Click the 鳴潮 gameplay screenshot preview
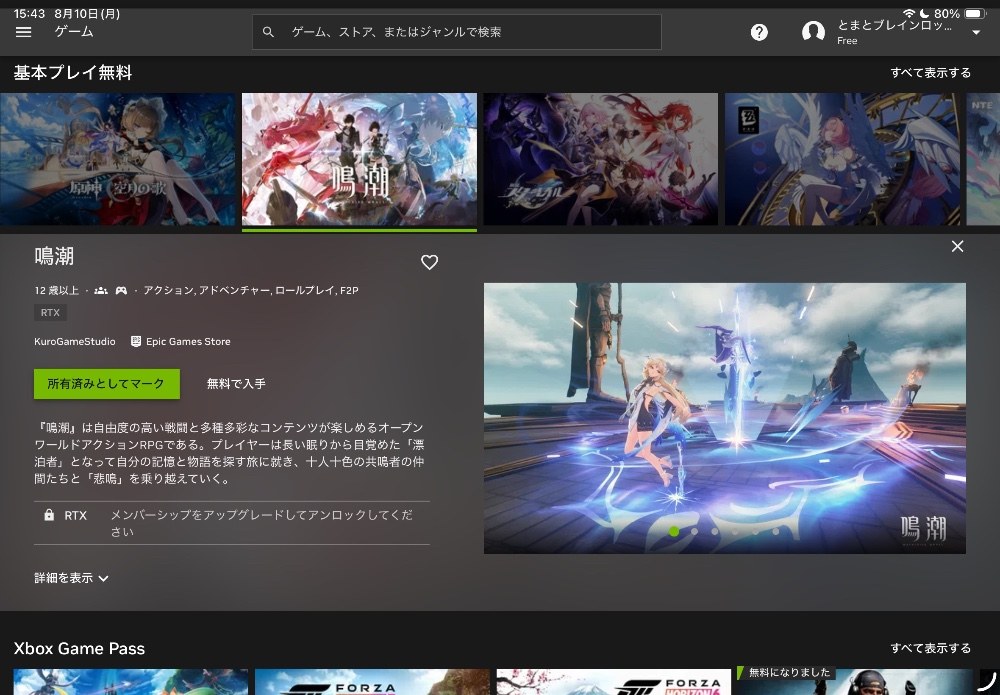Viewport: 1000px width, 695px height. pyautogui.click(x=724, y=418)
